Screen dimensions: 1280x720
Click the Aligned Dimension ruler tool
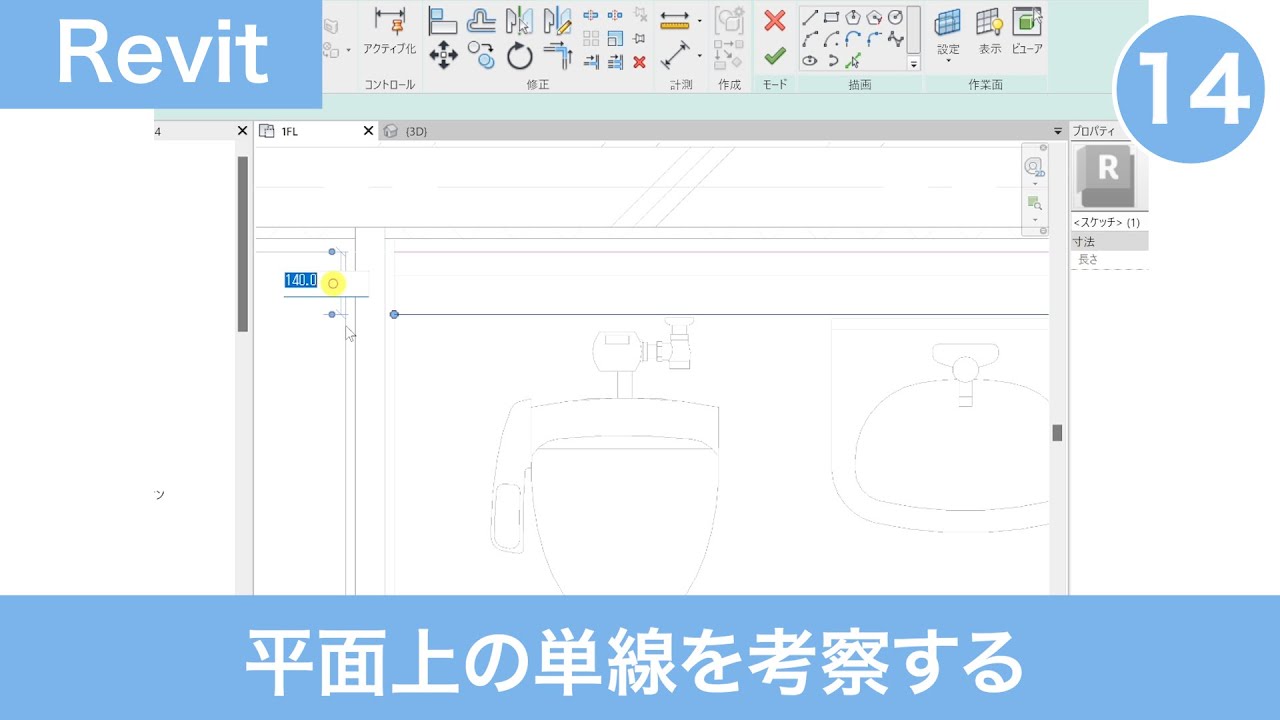674,21
